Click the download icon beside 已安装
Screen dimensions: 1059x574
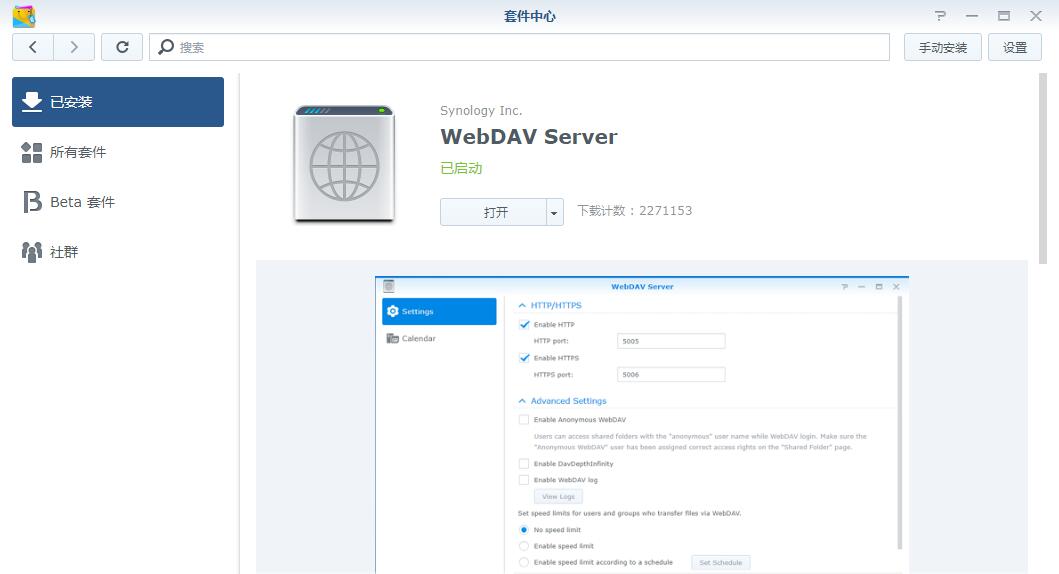tap(32, 102)
